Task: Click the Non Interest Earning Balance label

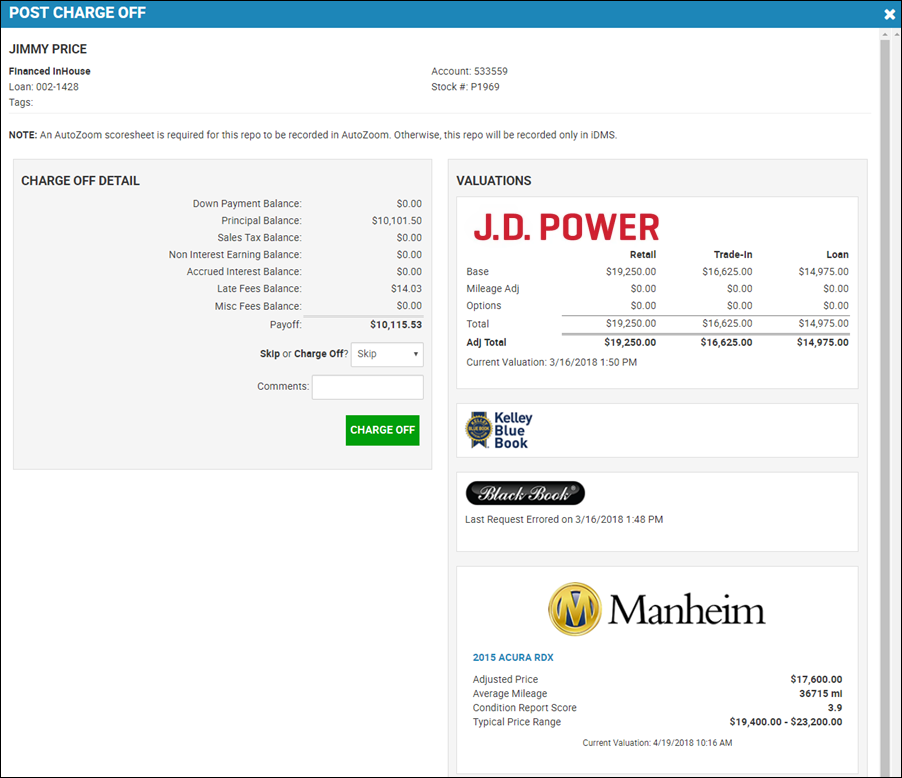Action: [x=235, y=254]
